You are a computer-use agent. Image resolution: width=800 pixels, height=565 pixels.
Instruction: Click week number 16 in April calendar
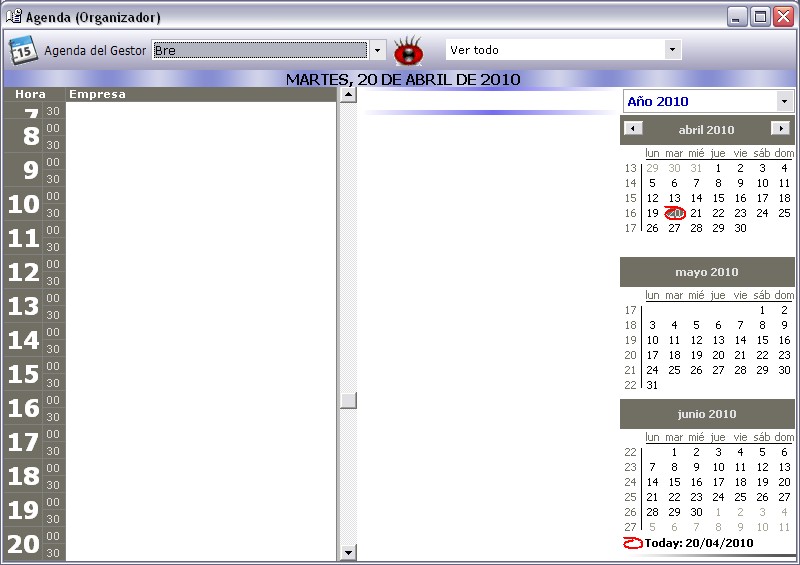[x=631, y=213]
